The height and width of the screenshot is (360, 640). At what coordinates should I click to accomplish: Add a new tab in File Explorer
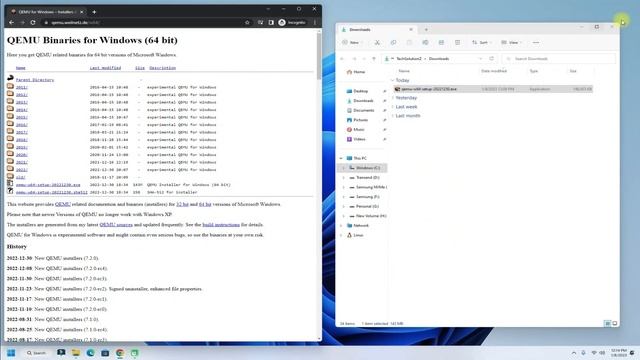pyautogui.click(x=426, y=29)
